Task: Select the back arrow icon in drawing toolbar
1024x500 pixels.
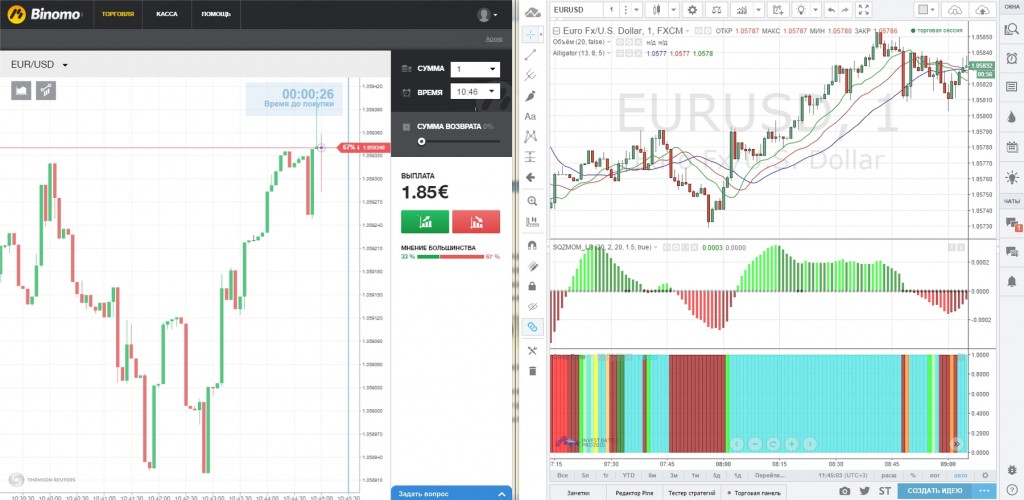Action: tap(531, 177)
